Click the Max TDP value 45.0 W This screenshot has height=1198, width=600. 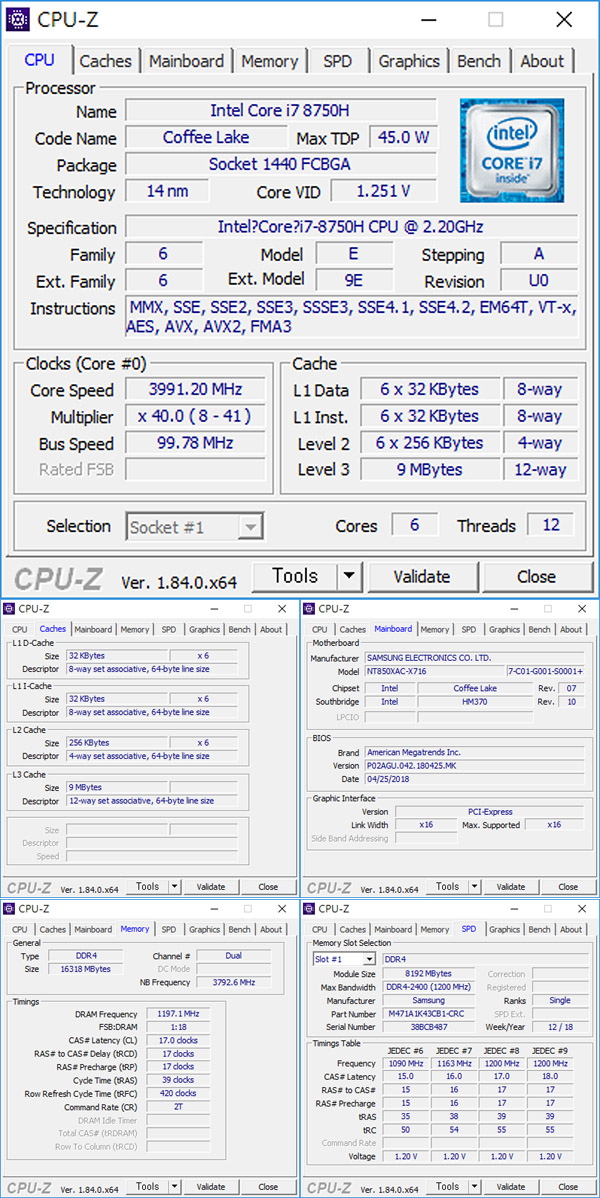[404, 138]
